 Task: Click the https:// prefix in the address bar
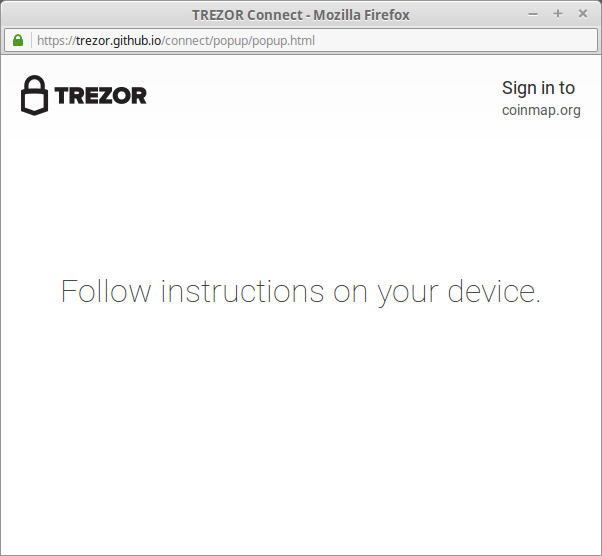click(56, 41)
